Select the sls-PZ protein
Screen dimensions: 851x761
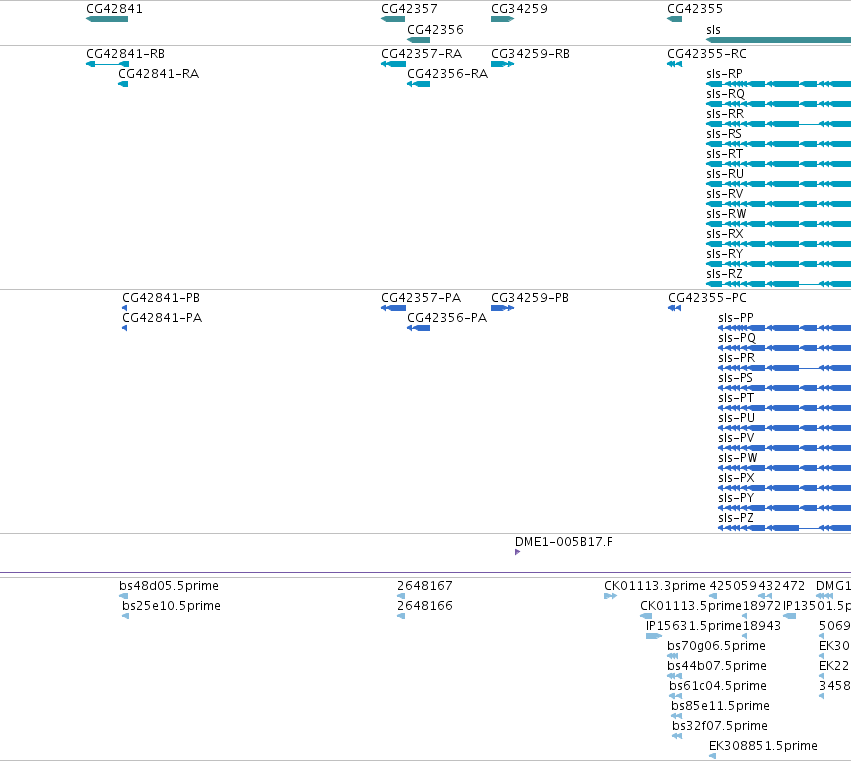coord(784,528)
